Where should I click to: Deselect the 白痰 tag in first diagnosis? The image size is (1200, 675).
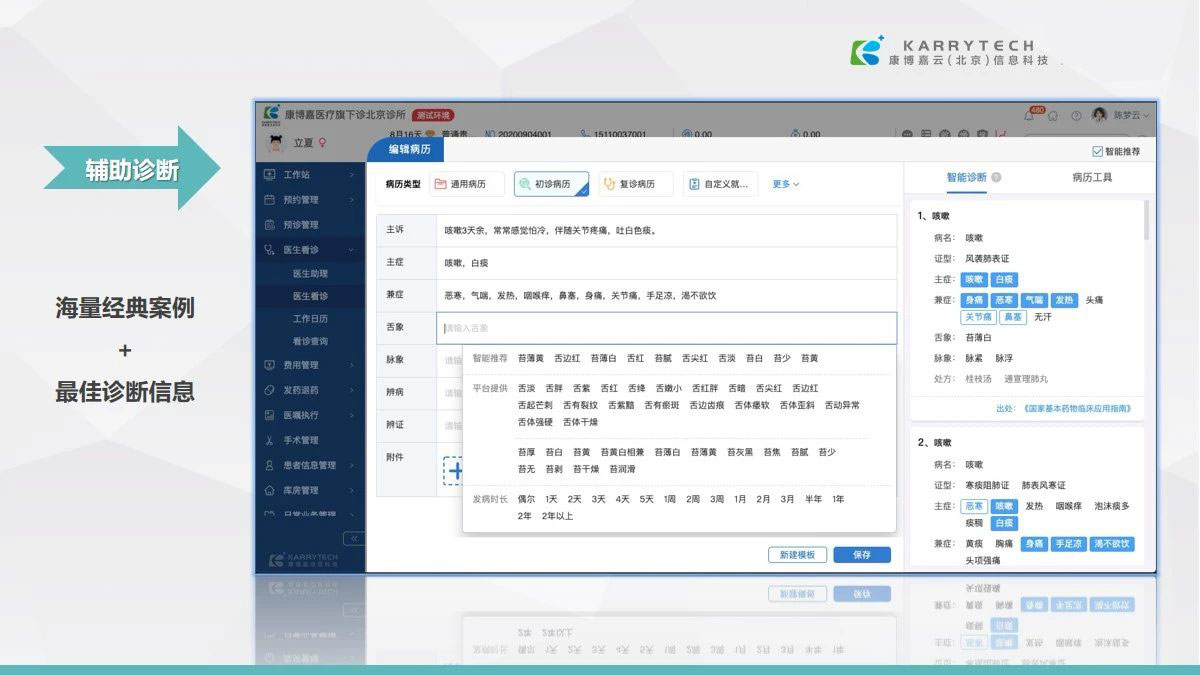1004,280
